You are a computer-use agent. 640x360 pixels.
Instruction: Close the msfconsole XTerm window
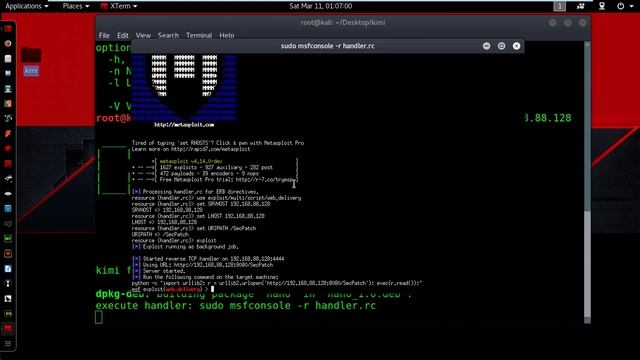(516, 46)
